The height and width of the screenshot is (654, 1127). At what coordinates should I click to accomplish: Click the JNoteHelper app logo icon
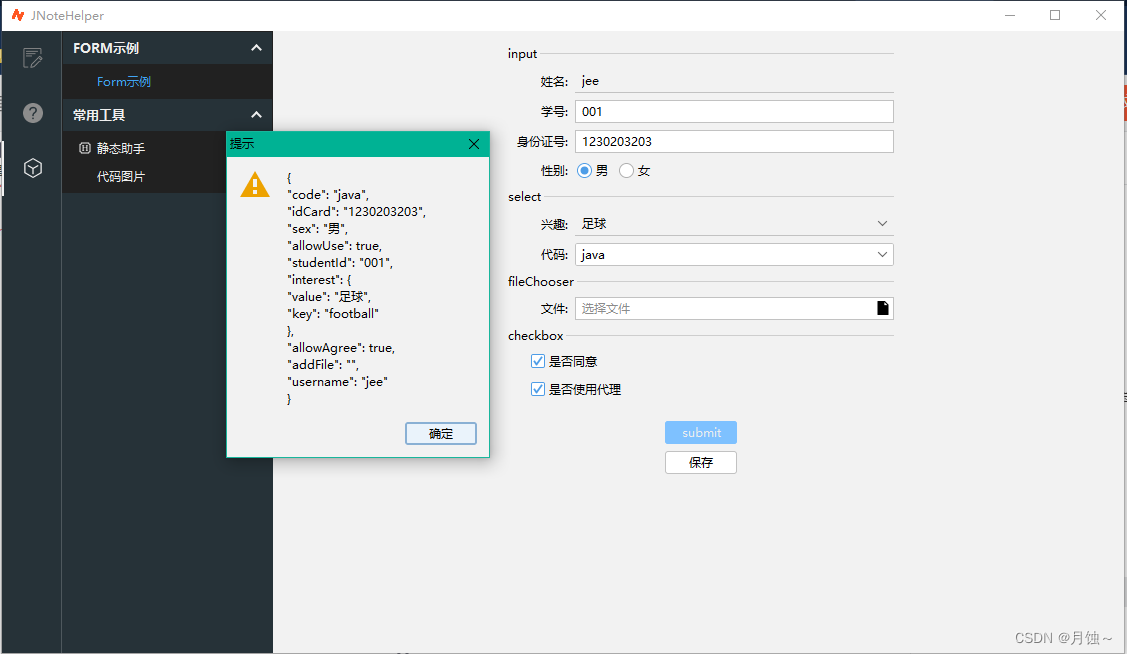(x=17, y=15)
